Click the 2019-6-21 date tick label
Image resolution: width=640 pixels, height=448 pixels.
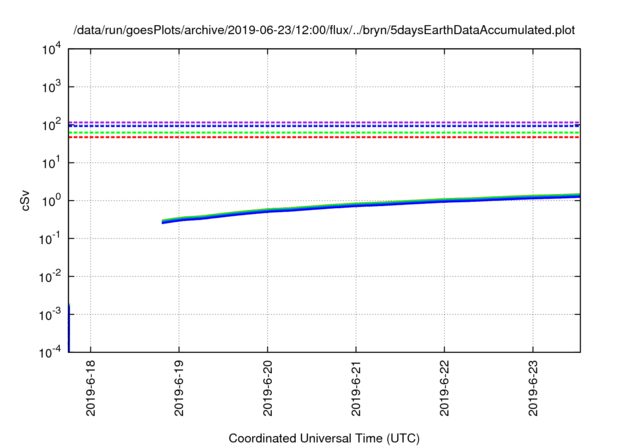click(356, 388)
